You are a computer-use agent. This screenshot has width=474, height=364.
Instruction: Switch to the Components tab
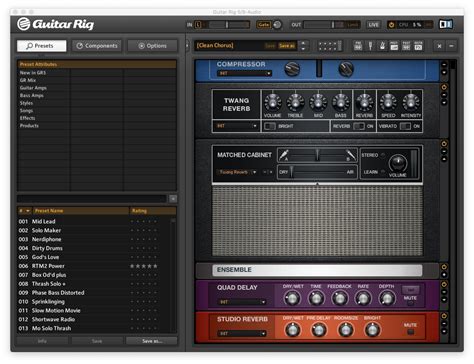pyautogui.click(x=97, y=46)
